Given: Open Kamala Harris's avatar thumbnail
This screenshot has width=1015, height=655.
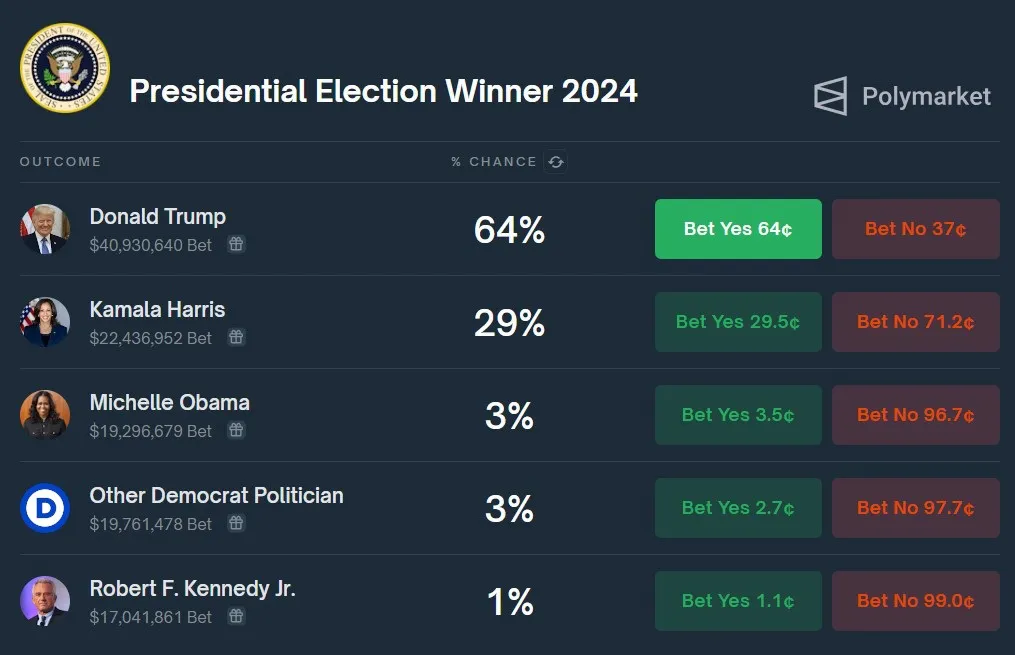Looking at the screenshot, I should pyautogui.click(x=45, y=322).
